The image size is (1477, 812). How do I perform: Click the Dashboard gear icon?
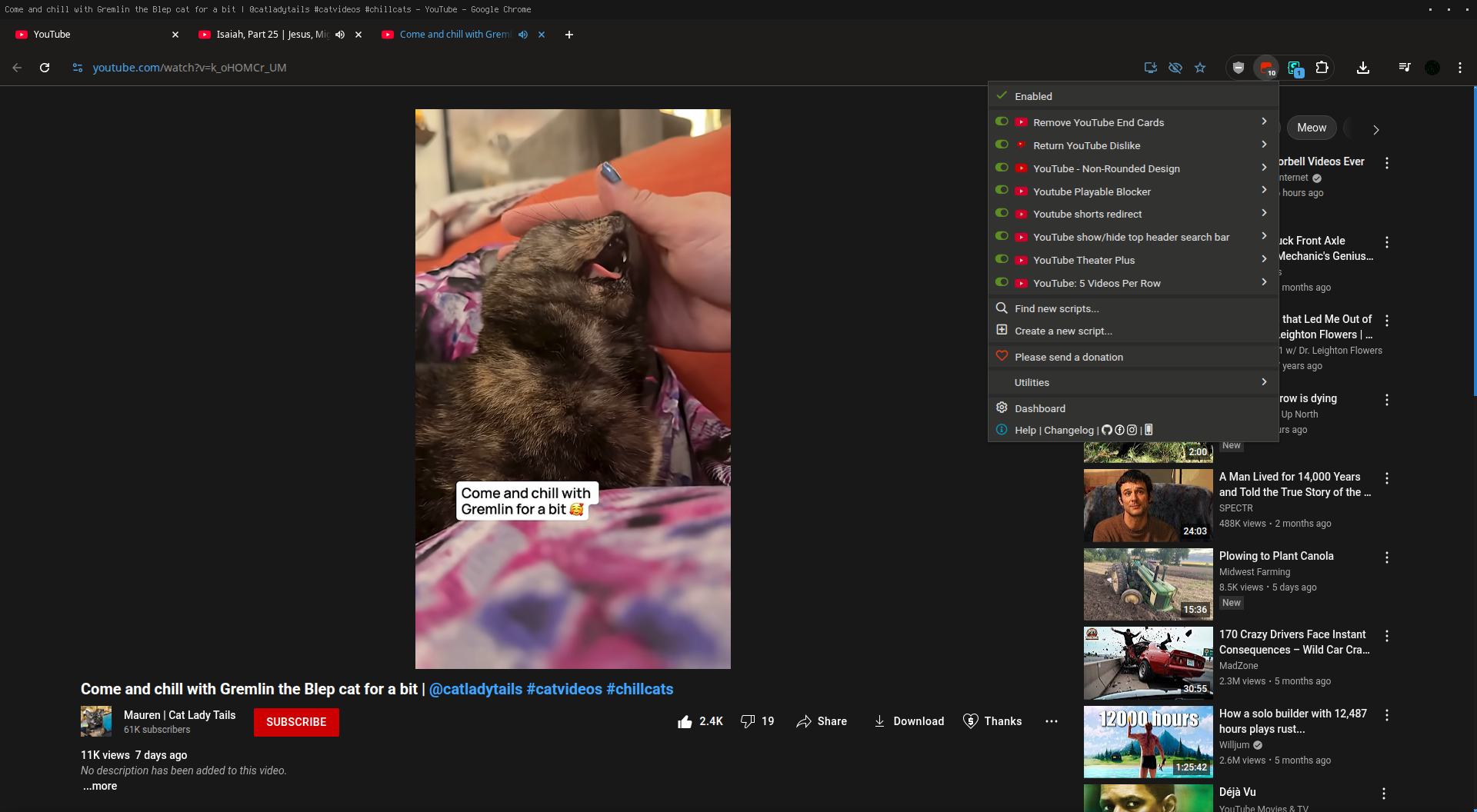click(1002, 408)
